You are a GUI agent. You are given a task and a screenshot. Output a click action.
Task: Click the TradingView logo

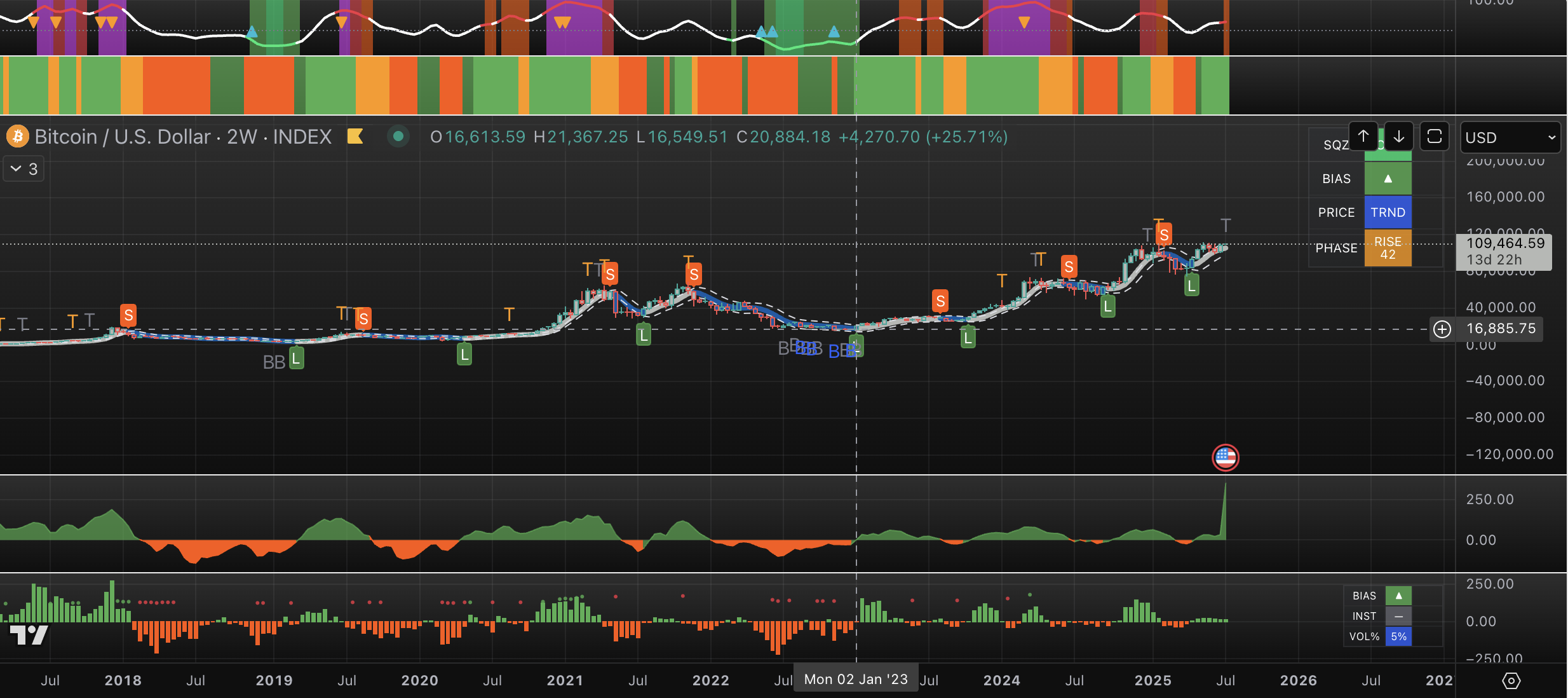point(29,634)
